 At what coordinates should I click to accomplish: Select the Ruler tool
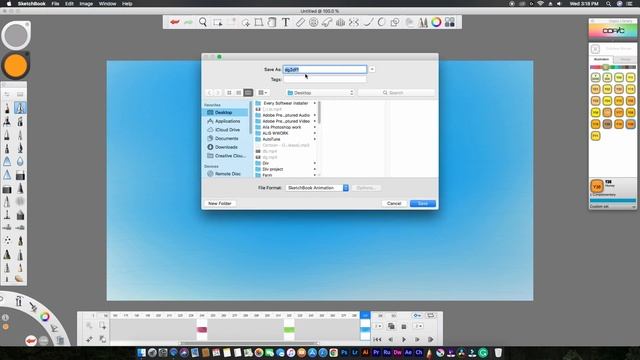[x=300, y=22]
